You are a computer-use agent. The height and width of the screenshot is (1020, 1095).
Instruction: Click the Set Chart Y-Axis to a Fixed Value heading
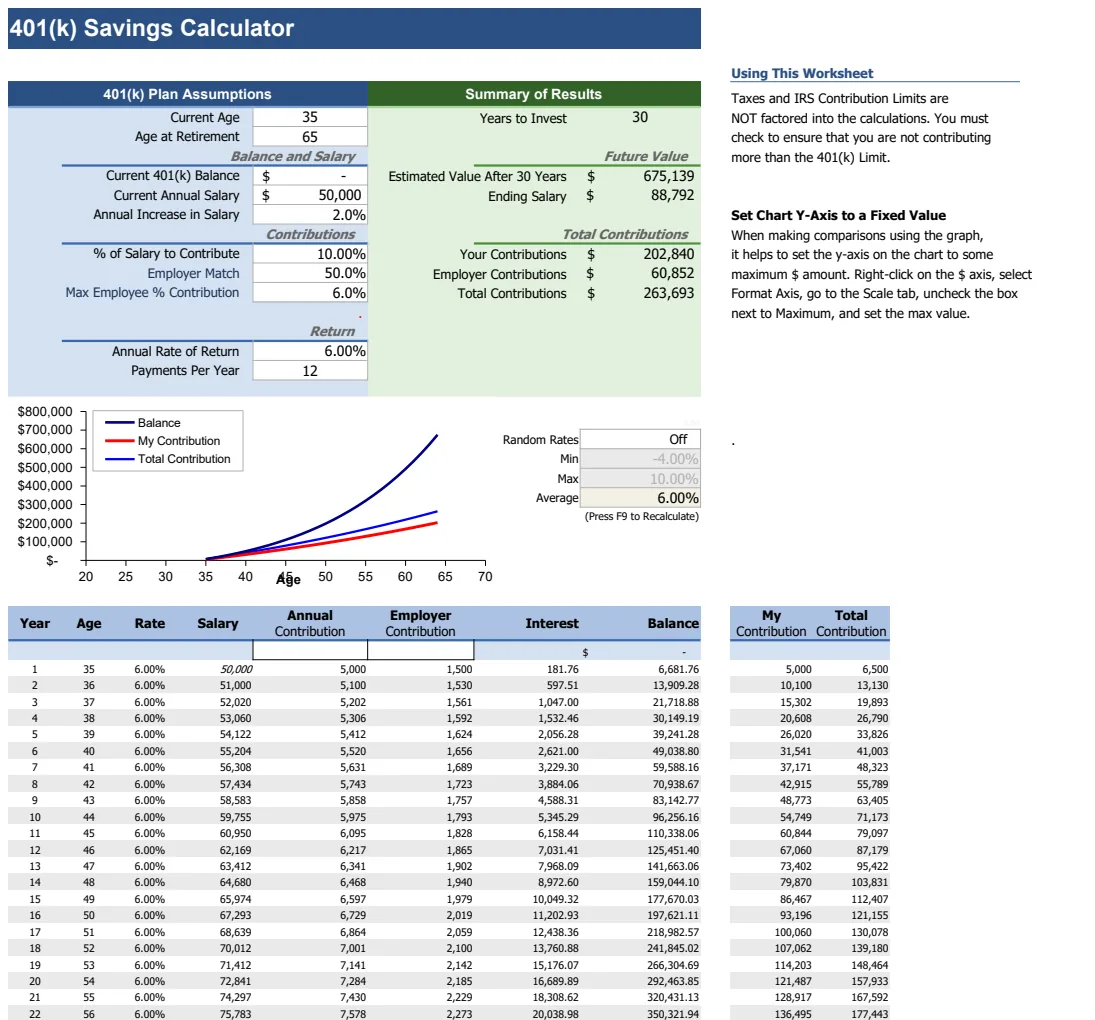click(838, 216)
